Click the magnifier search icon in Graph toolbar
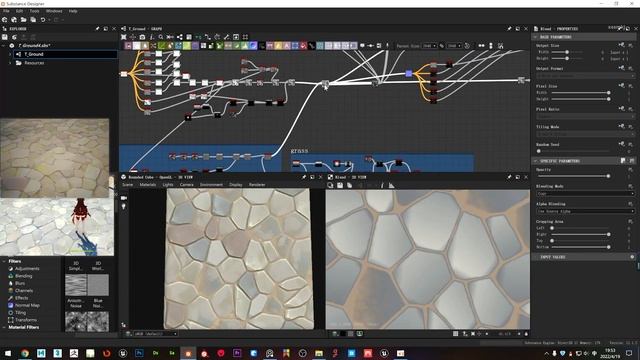 coord(161,37)
